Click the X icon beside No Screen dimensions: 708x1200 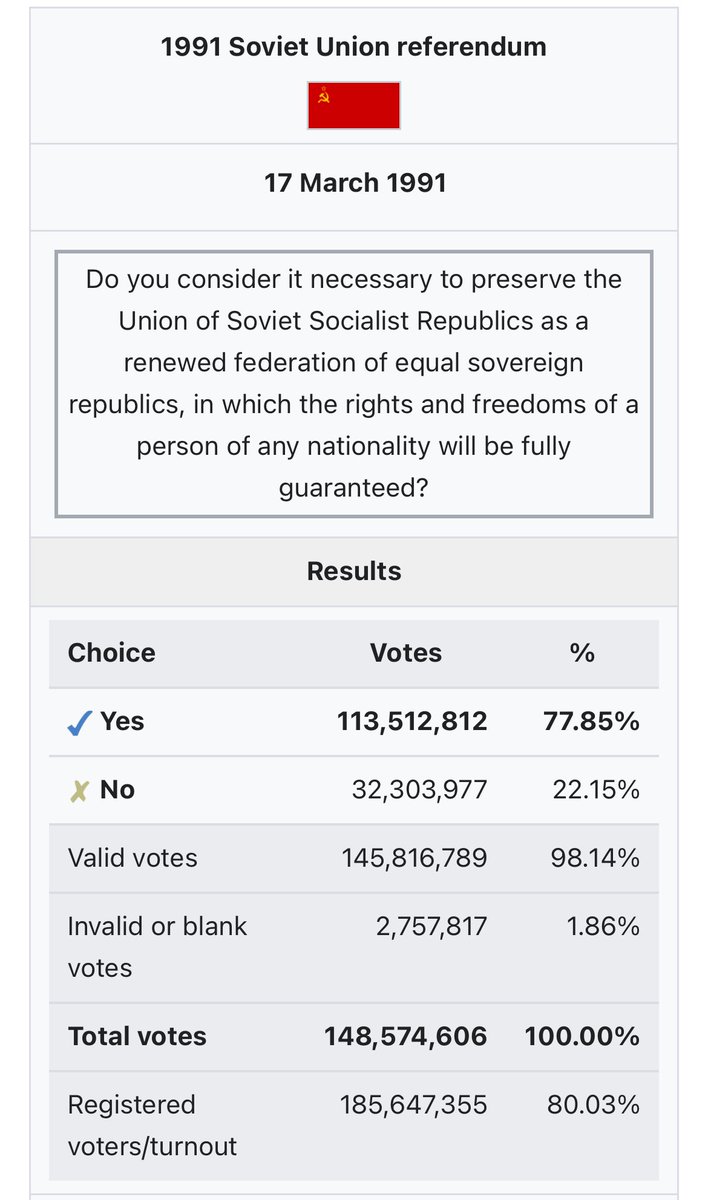(78, 790)
